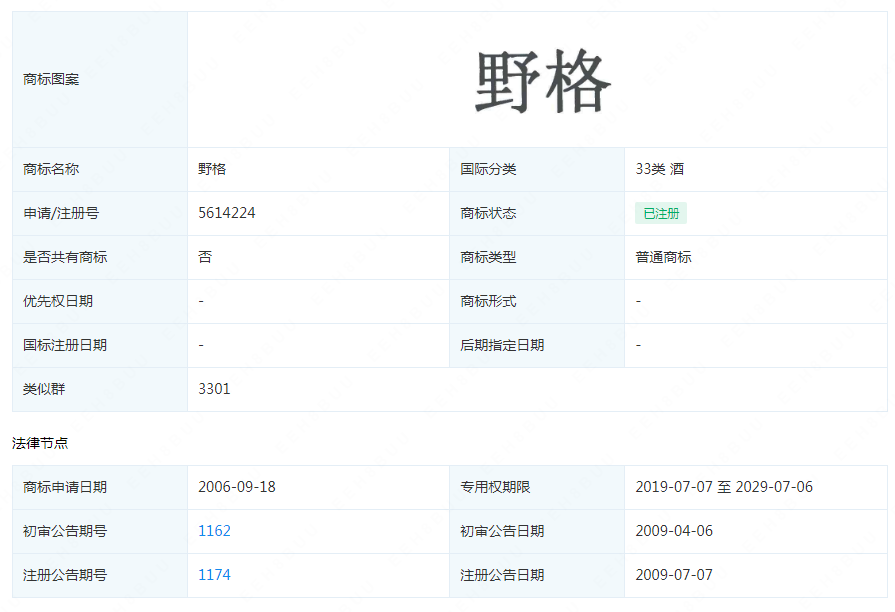Select the trademark name value 野格
Screen dimensions: 895x612
(x=212, y=169)
